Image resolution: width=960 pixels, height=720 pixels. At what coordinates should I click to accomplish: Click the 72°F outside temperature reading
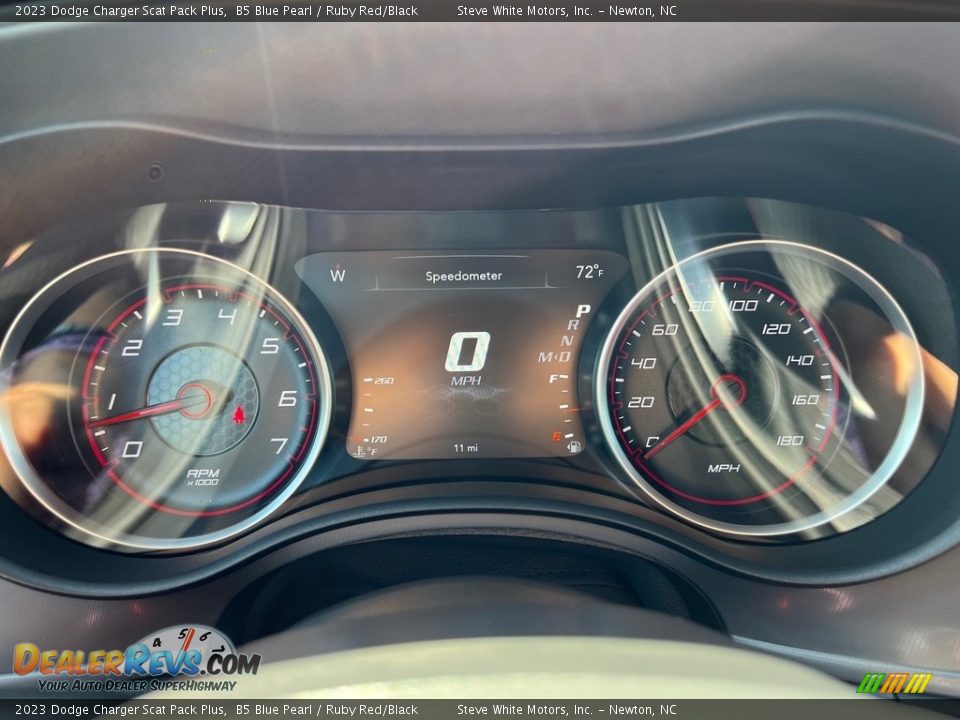(589, 272)
